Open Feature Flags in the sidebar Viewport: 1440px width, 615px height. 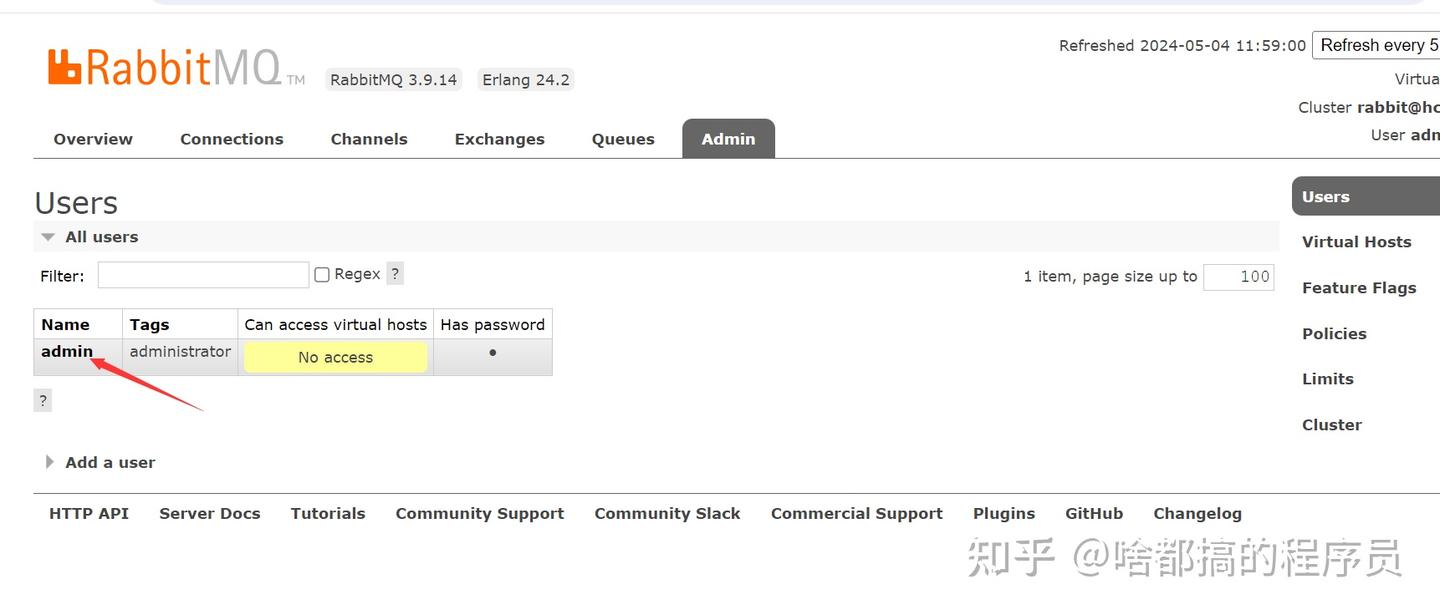(x=1359, y=288)
